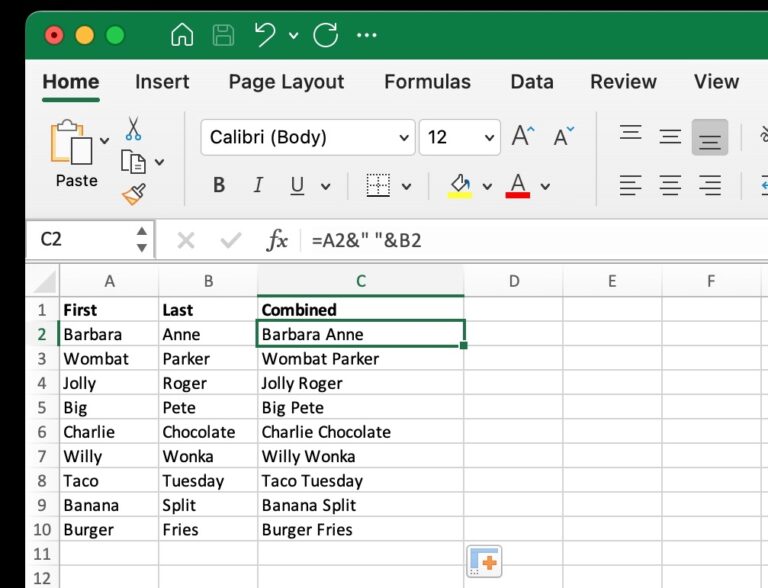Expand the Borders options arrow
This screenshot has height=588, width=768.
click(x=406, y=186)
